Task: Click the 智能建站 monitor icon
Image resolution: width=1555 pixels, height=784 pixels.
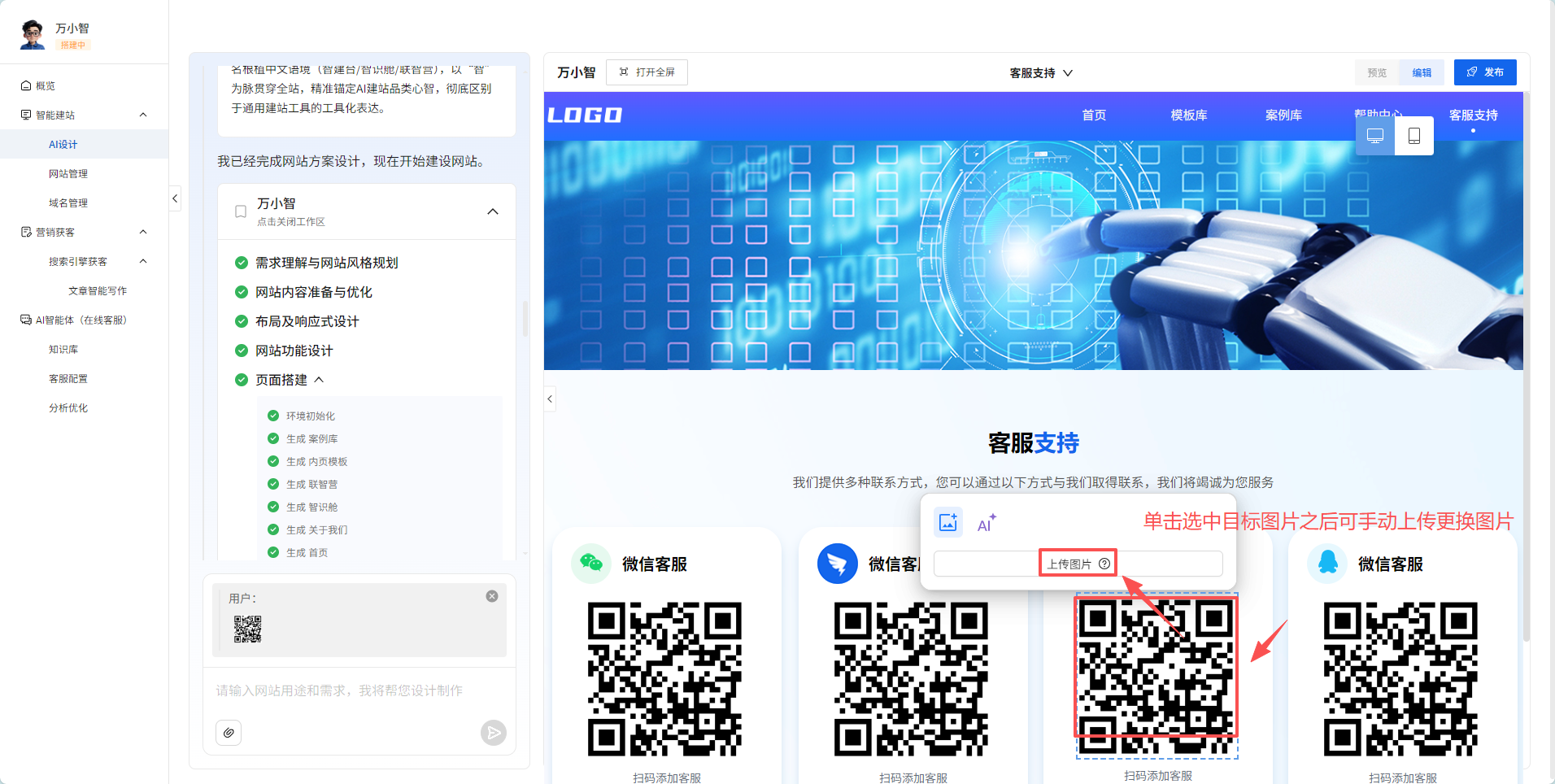Action: click(26, 115)
